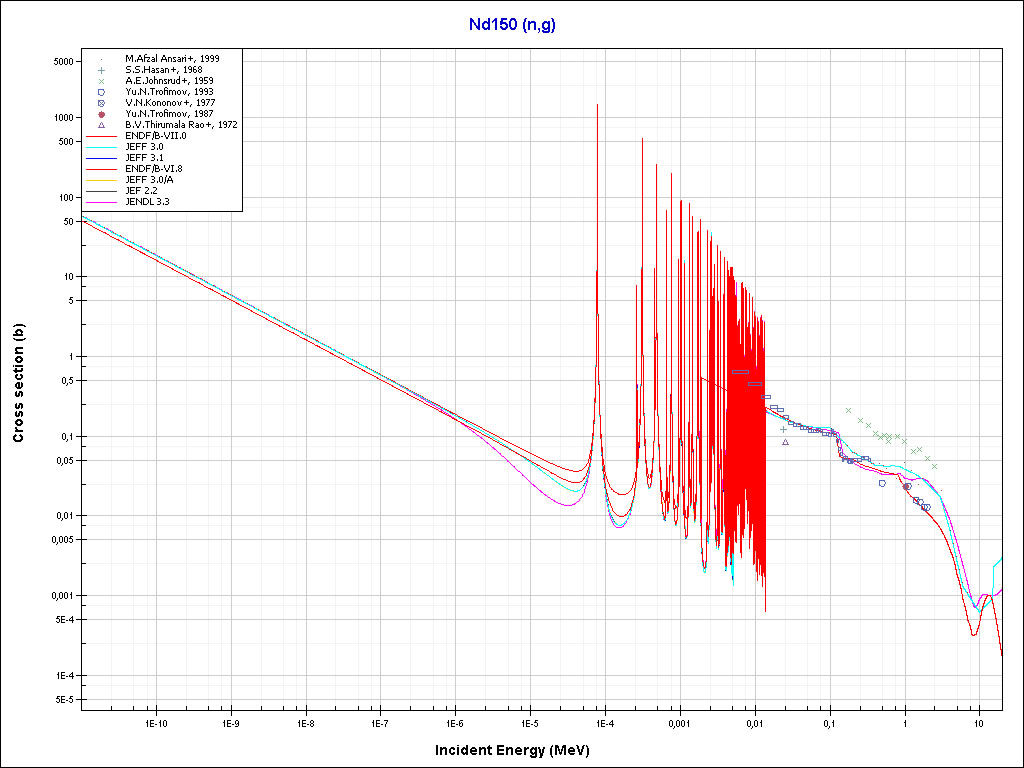Click the marker symbol for V.N.Kononov+, 1977
Image resolution: width=1024 pixels, height=768 pixels.
[102, 103]
